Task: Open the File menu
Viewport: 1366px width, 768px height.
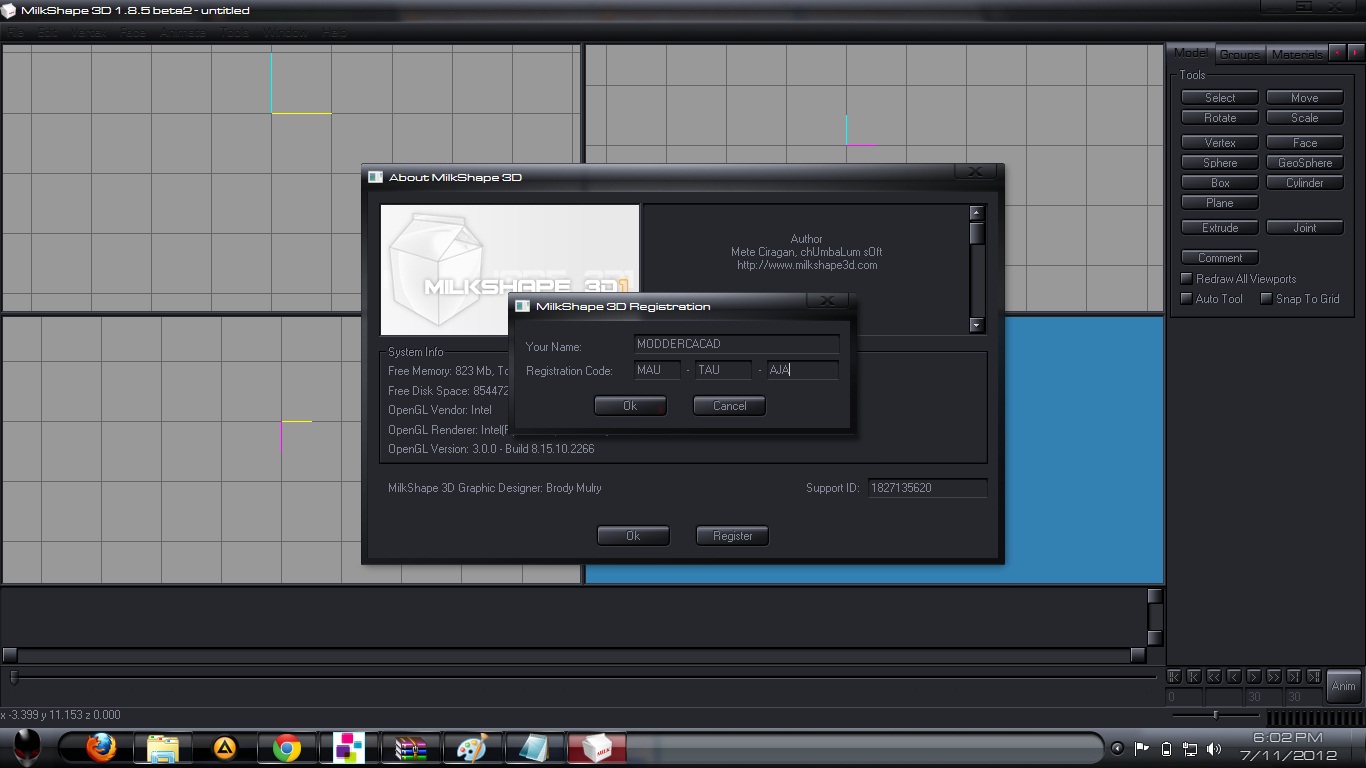Action: (16, 32)
